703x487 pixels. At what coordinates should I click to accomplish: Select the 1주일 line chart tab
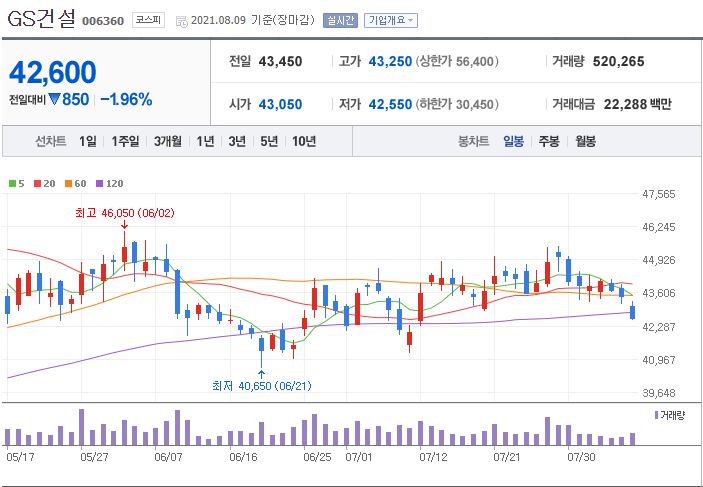[125, 142]
